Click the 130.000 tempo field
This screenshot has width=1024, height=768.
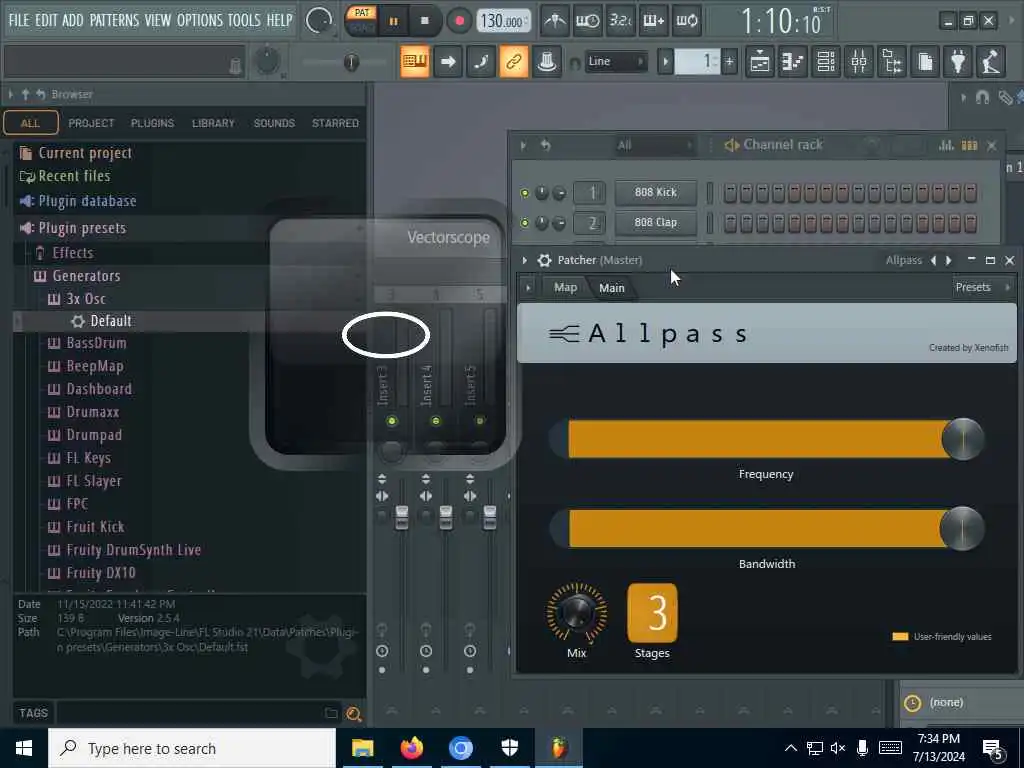(x=502, y=21)
